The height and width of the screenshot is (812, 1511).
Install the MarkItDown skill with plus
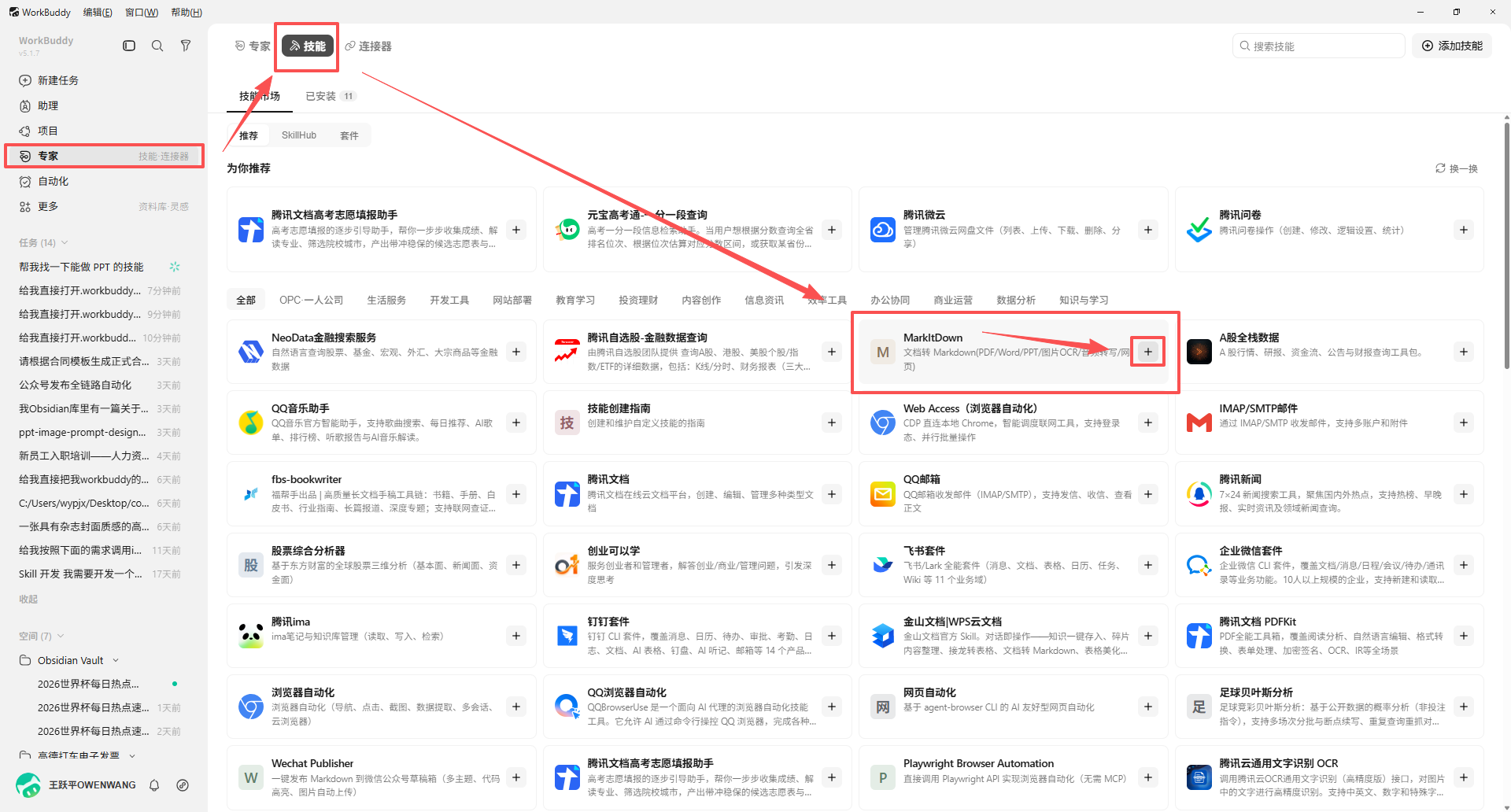tap(1148, 352)
